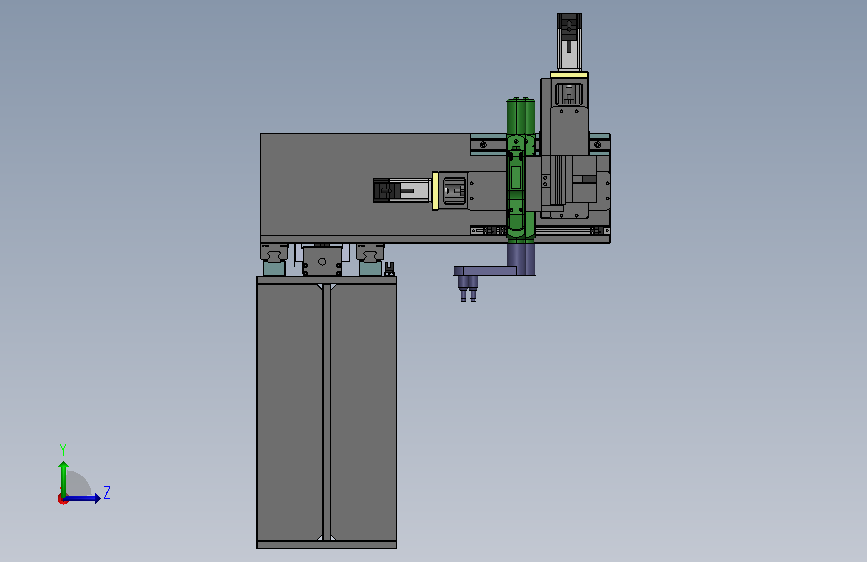
Task: Click the green Y axis arrow of the triad
Action: point(64,478)
